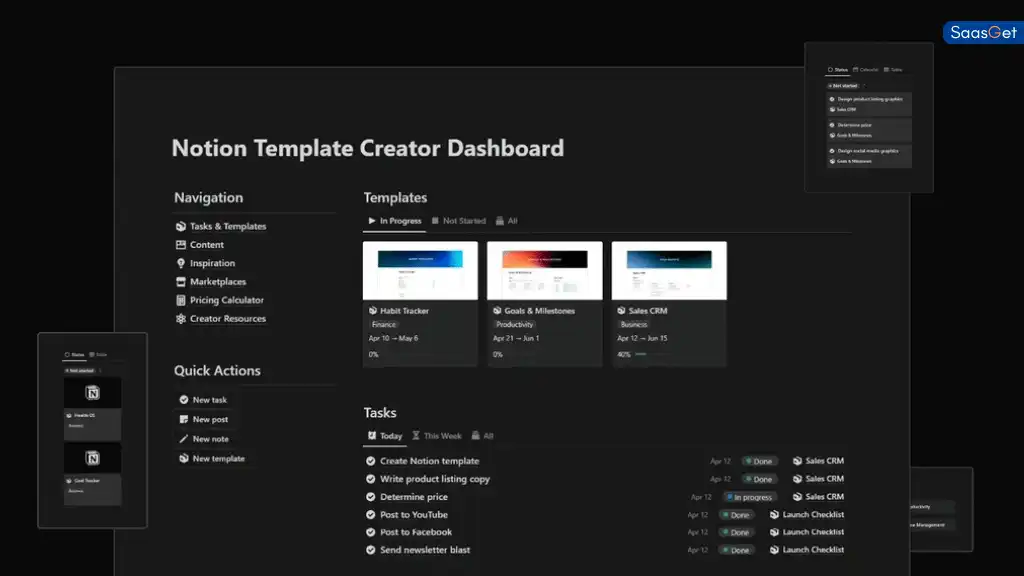
Task: Click the Marketplaces store icon
Action: pos(181,281)
